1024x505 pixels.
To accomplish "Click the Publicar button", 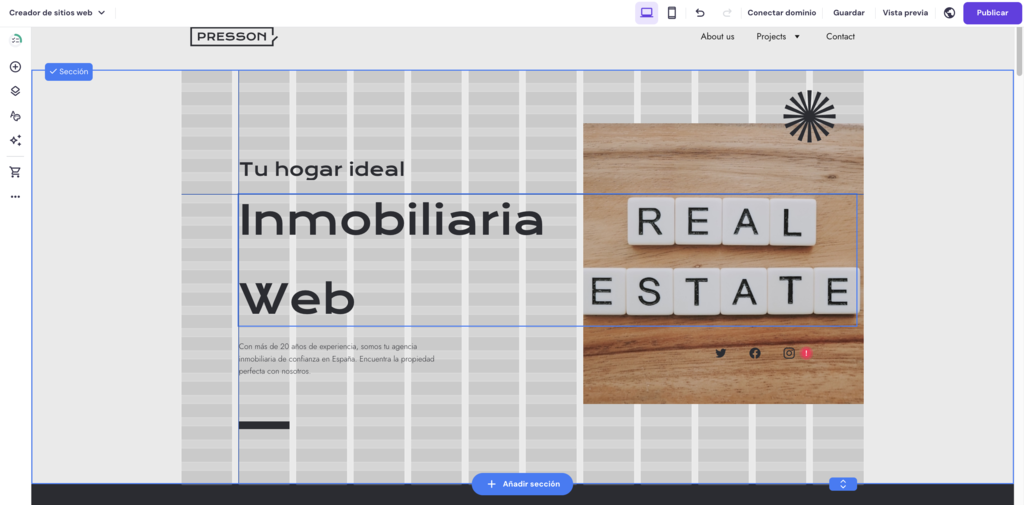I will coord(992,13).
